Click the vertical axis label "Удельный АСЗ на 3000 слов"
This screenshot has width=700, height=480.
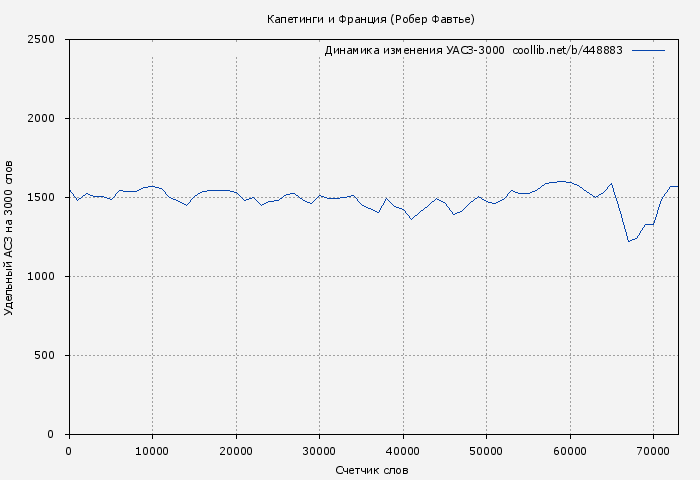[x=9, y=237]
